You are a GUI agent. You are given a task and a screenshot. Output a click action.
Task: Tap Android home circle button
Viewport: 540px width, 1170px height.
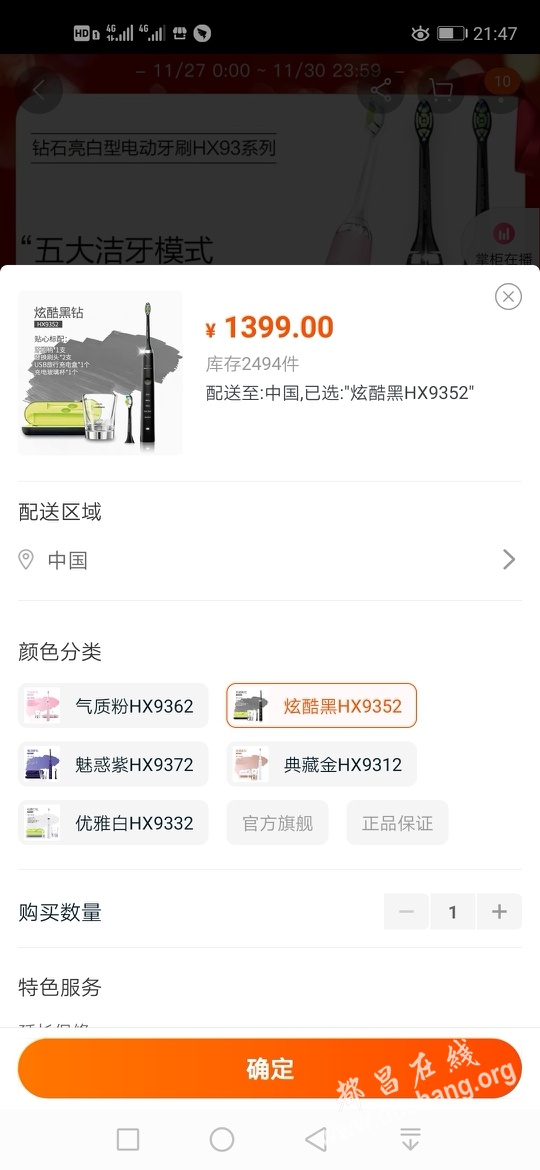(222, 1139)
